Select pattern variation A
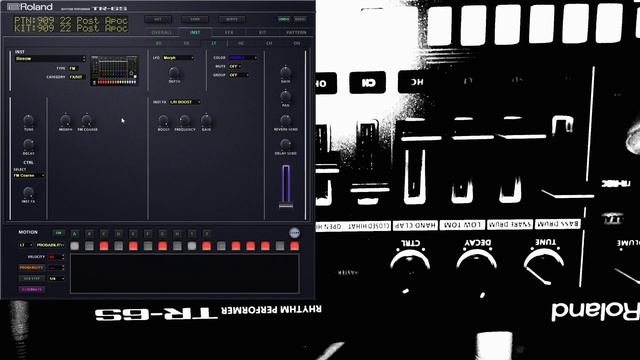Viewport: 640px width, 360px height. 74,234
